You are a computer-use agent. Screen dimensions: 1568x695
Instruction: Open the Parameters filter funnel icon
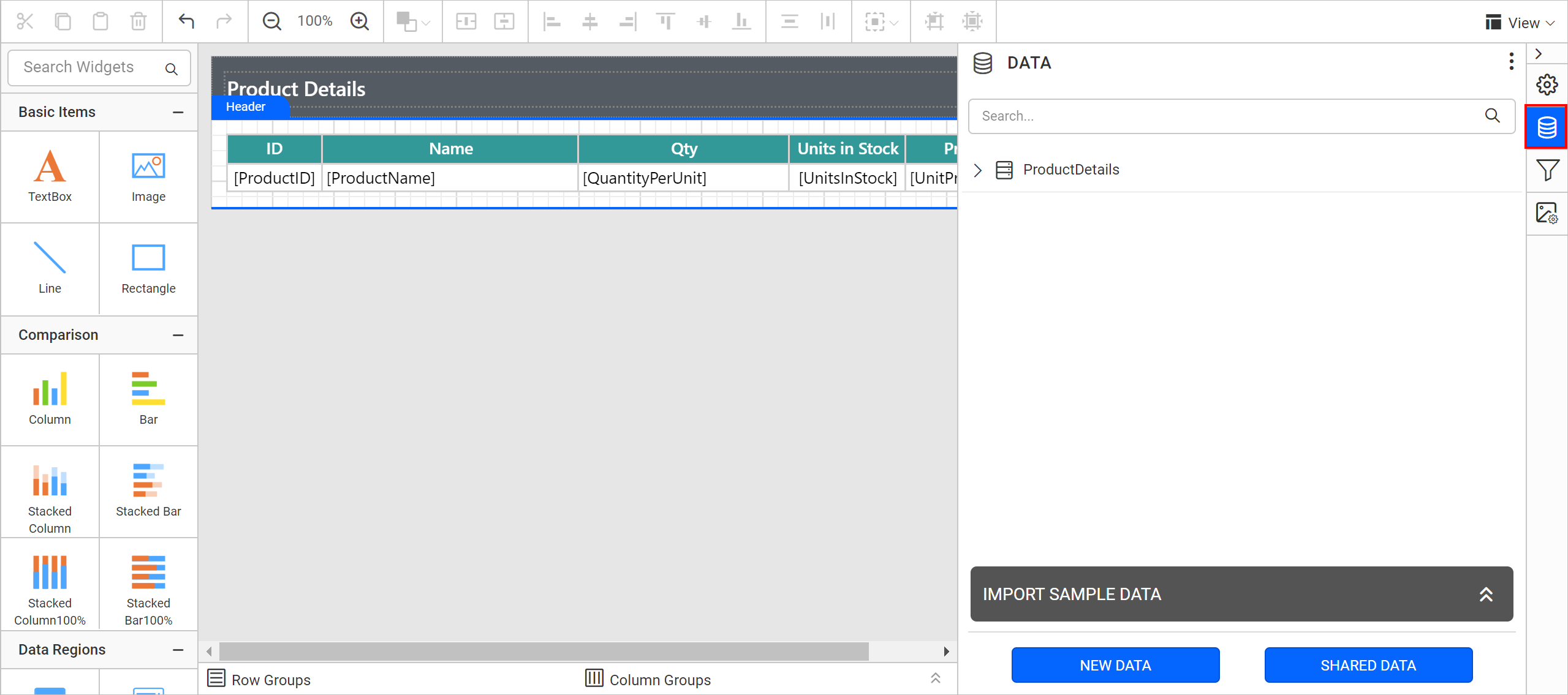(1547, 170)
